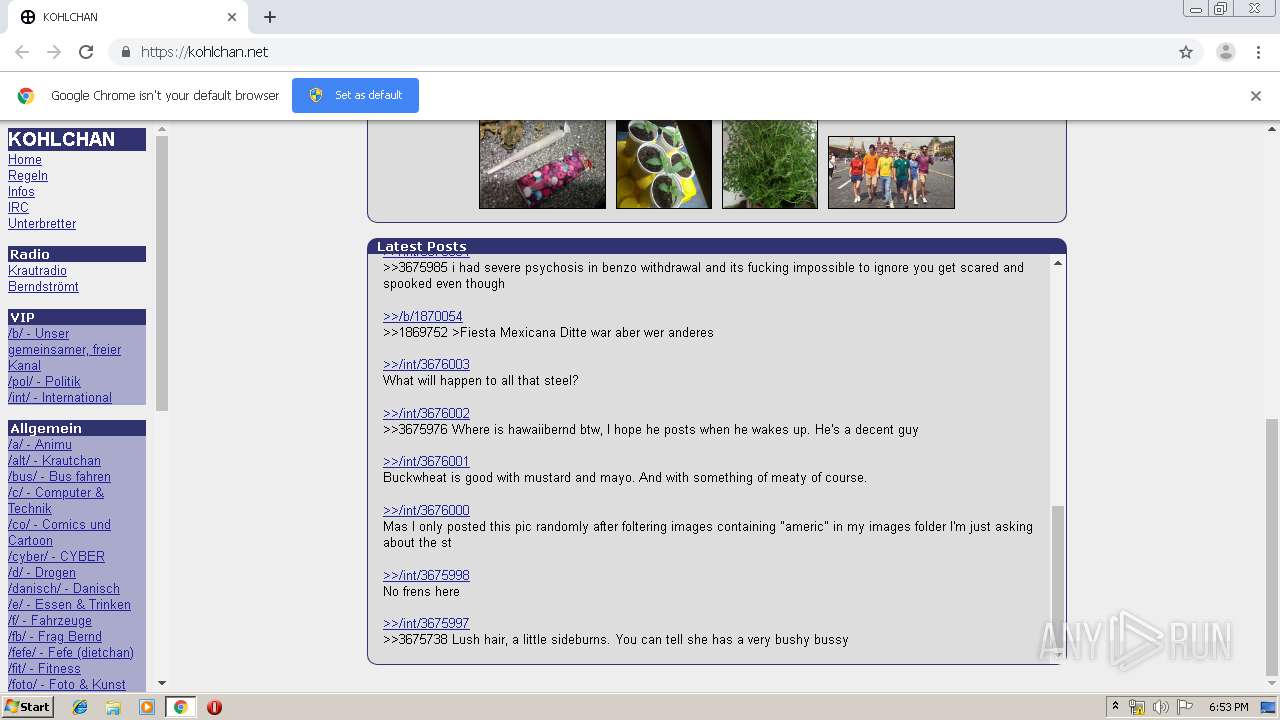Open the Unterbretter sidebar link
The image size is (1280, 720).
(42, 224)
